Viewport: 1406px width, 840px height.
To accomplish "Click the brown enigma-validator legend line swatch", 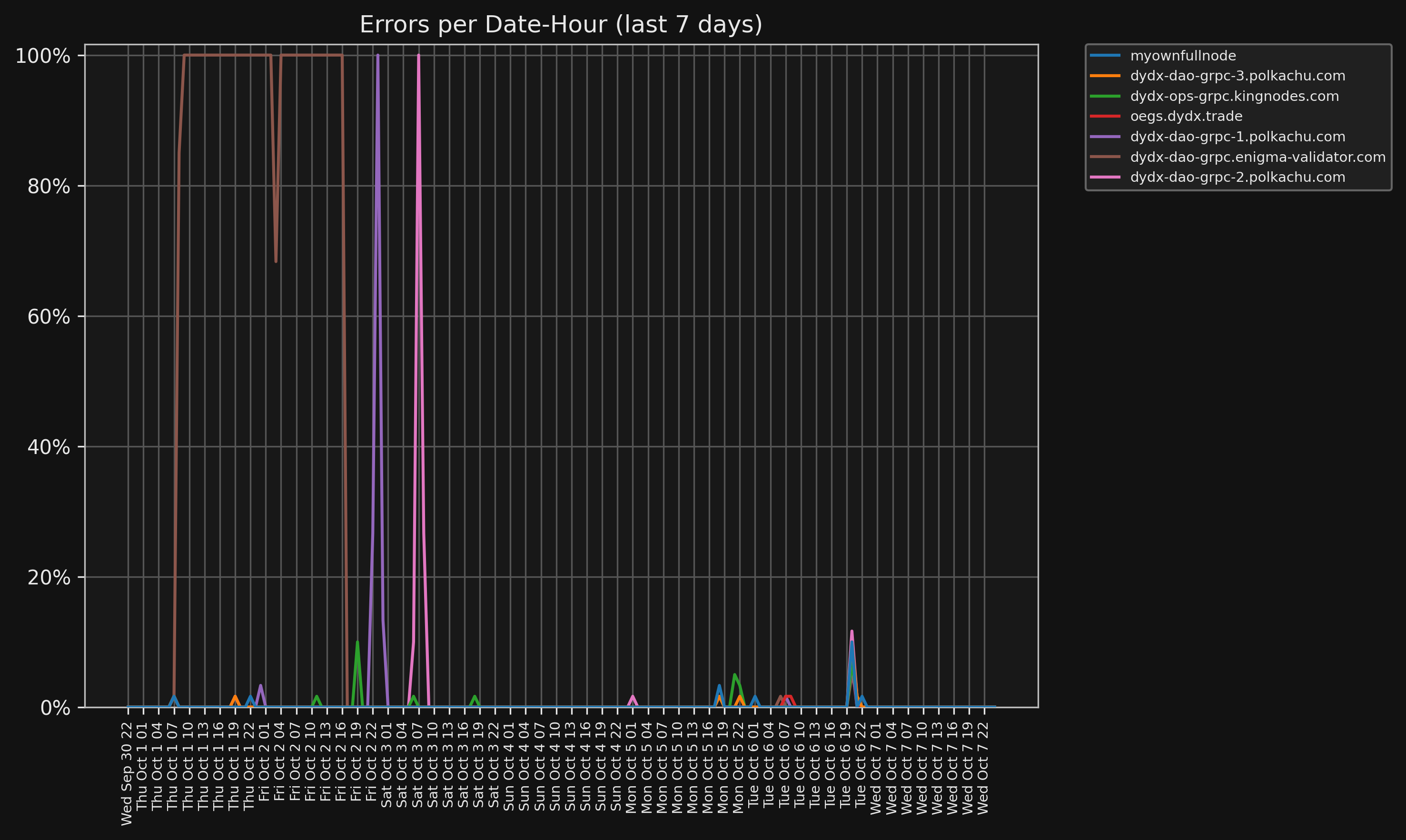I will coord(1104,157).
